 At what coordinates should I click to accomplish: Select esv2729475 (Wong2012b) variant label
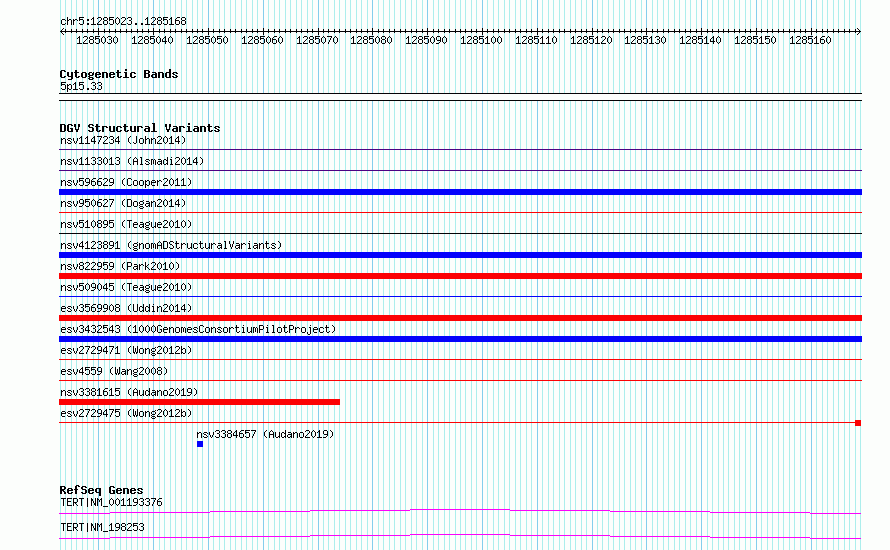click(x=126, y=413)
